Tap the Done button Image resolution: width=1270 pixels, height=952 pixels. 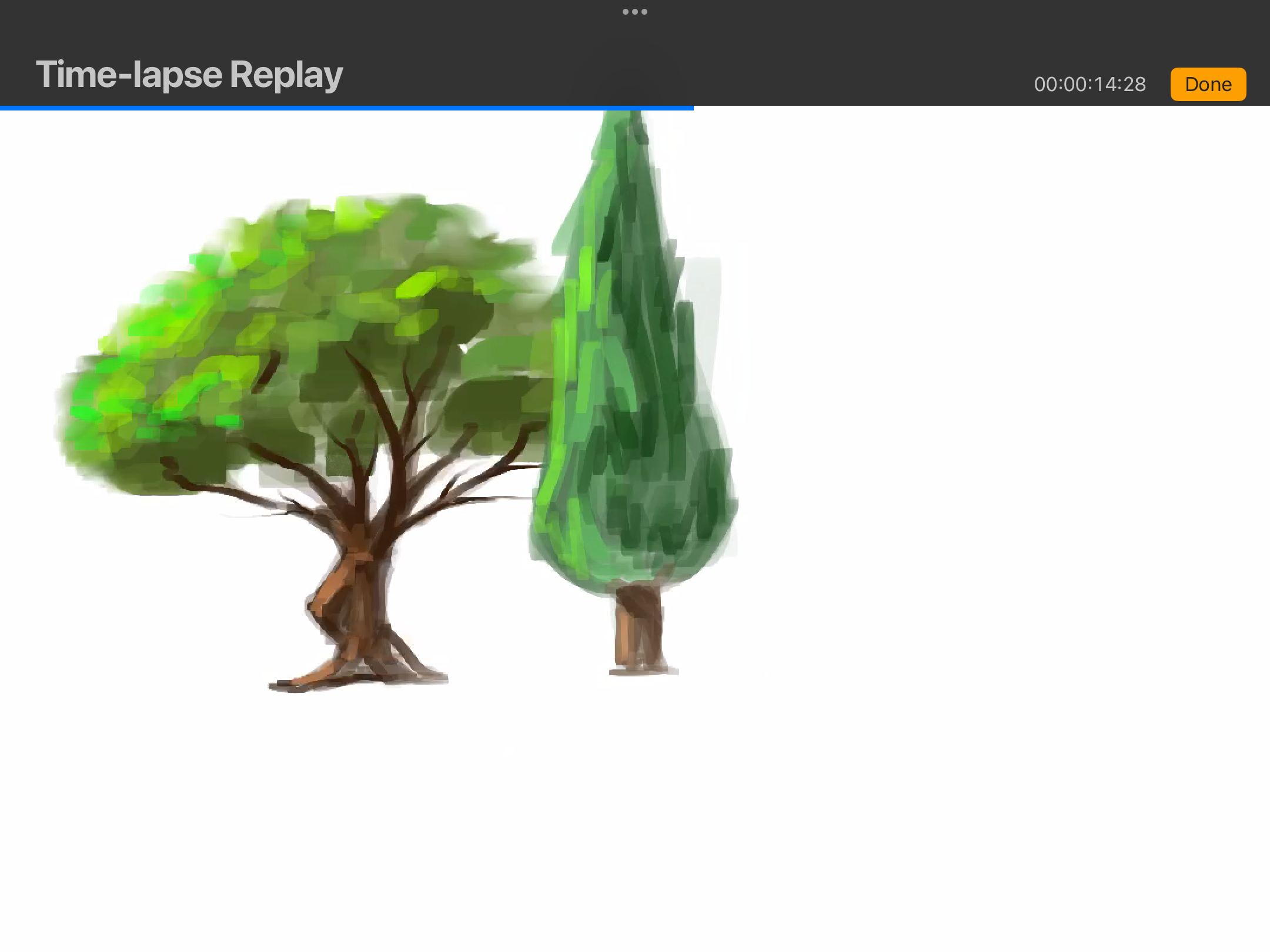1208,85
